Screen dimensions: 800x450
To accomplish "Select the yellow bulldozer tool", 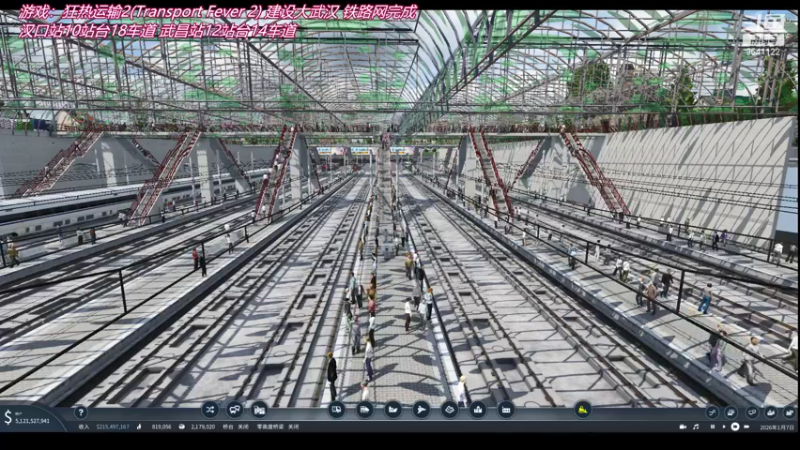I will coord(582,410).
